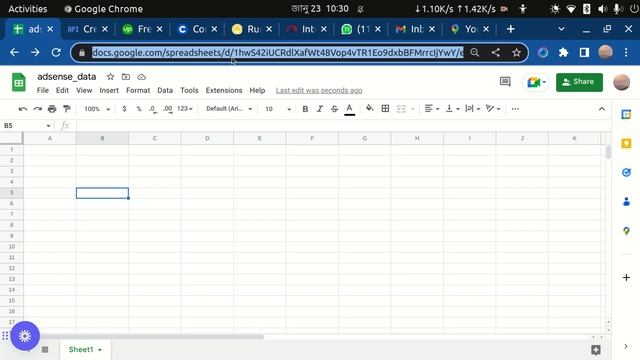Open Tasks side panel icon
Image resolution: width=640 pixels, height=360 pixels.
626,172
